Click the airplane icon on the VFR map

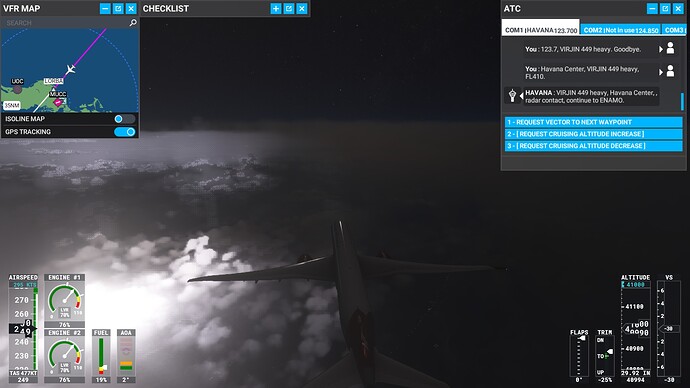[x=70, y=69]
